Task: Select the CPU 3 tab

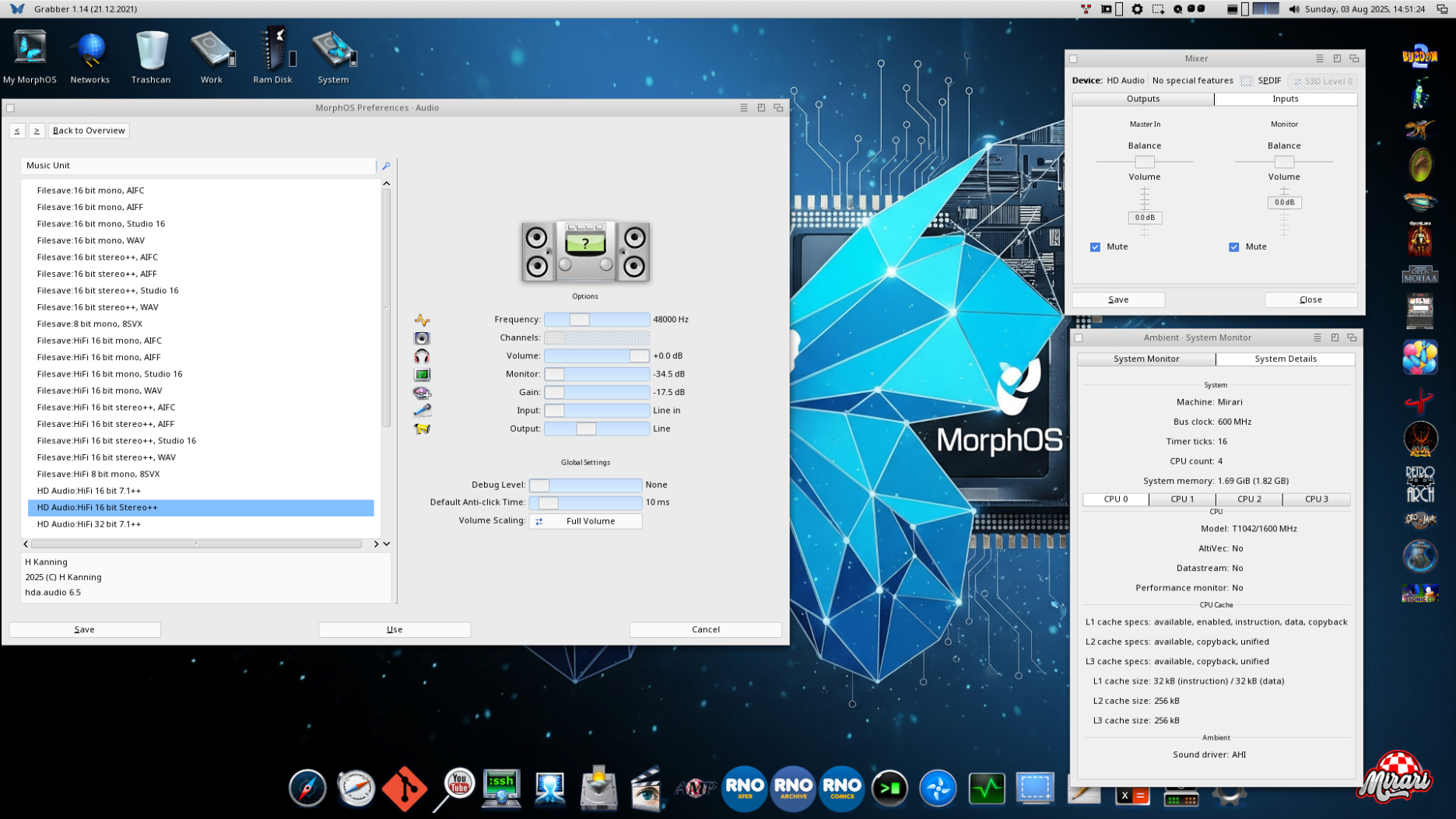Action: coord(1316,499)
